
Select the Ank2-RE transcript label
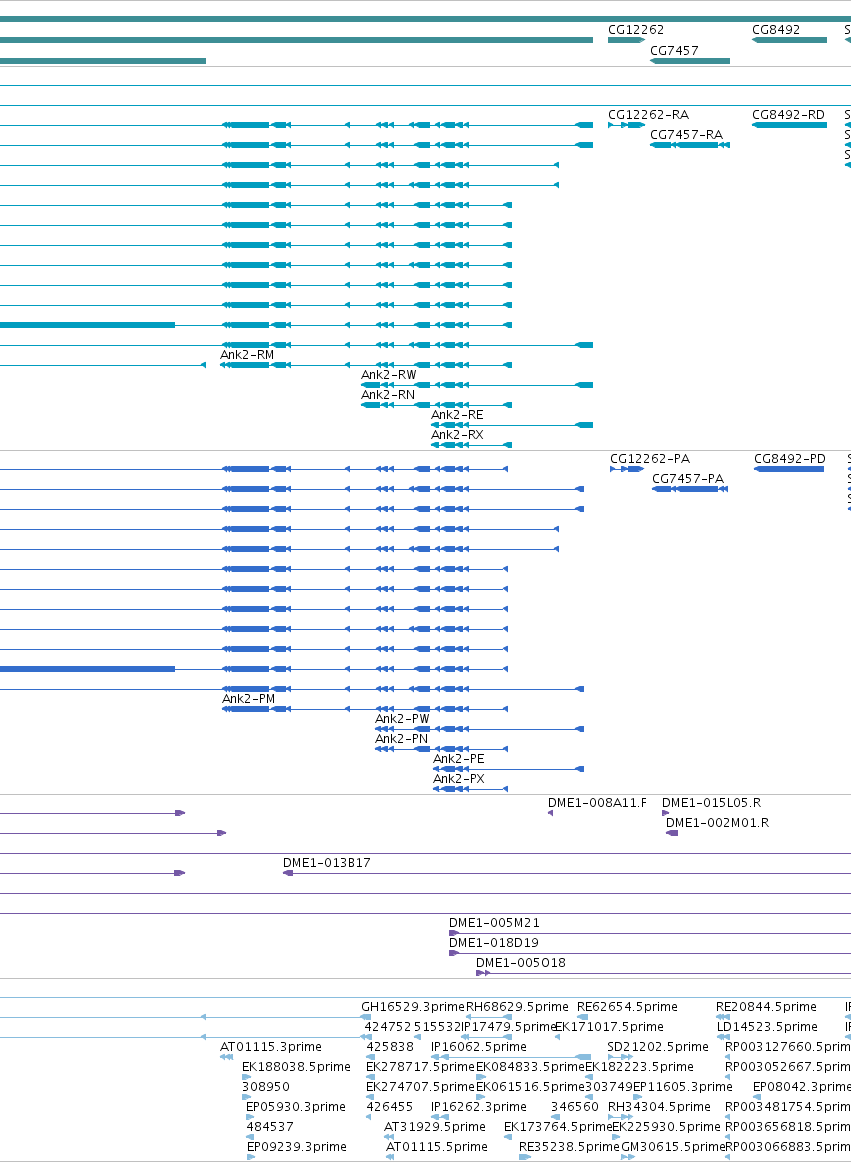coord(457,415)
